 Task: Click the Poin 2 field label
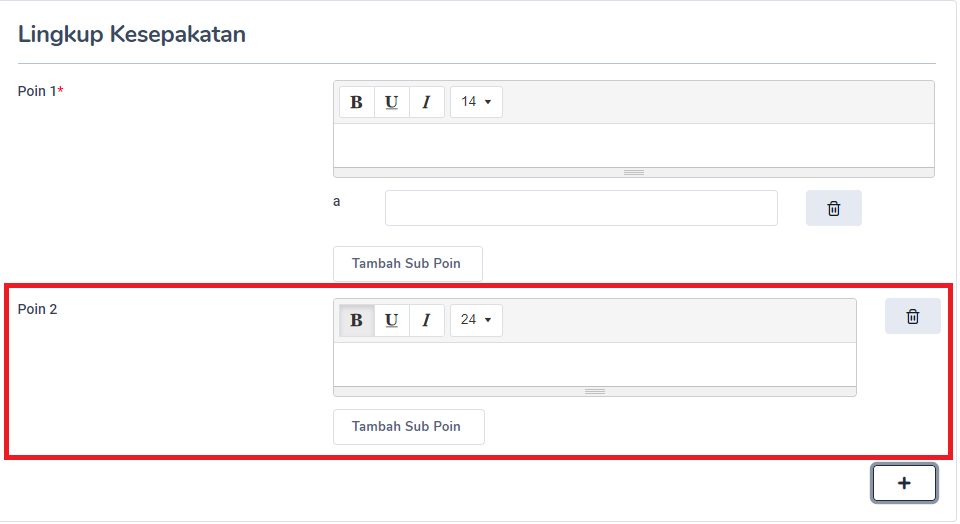[38, 309]
